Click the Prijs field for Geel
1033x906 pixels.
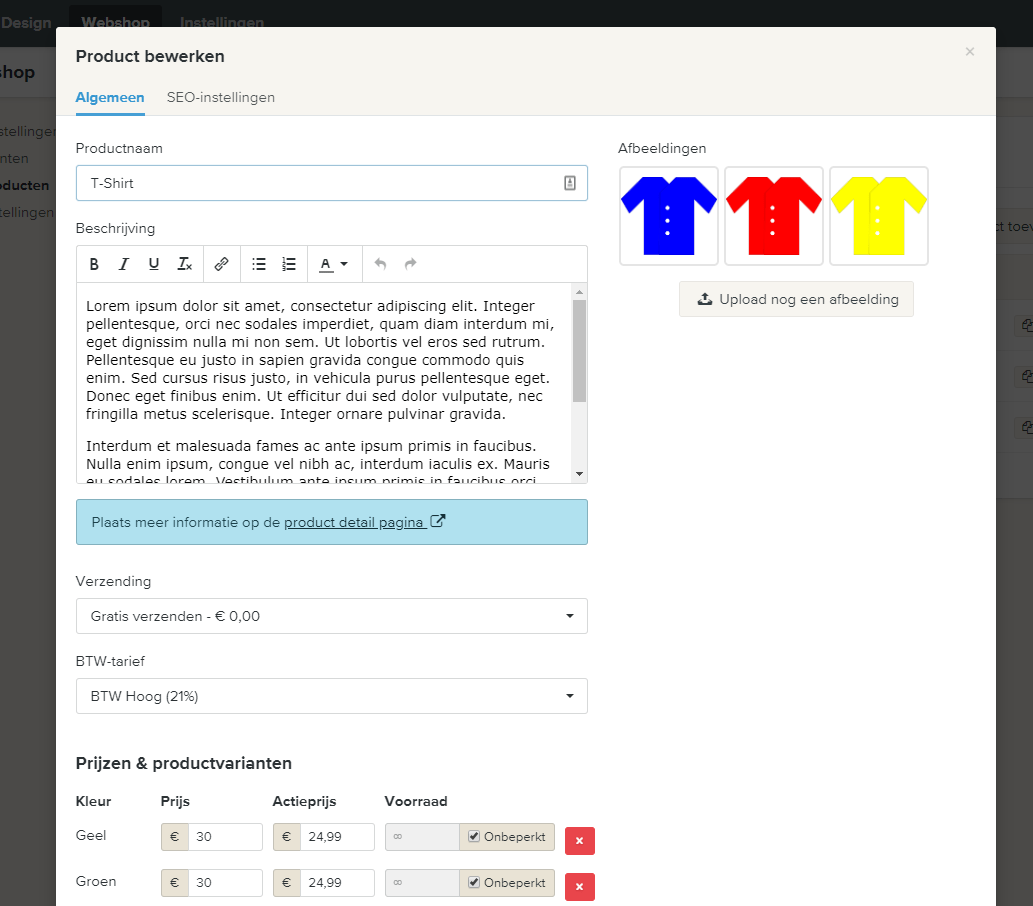[x=225, y=837]
